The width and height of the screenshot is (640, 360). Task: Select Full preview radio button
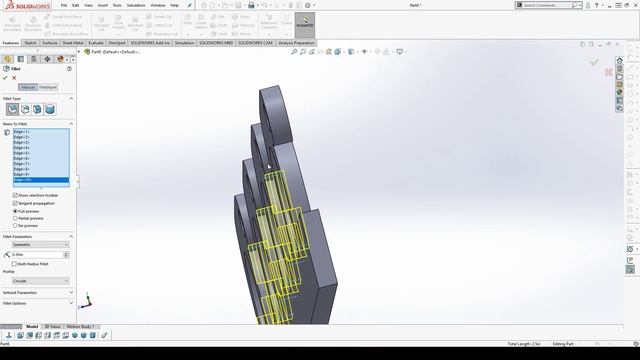(15, 211)
